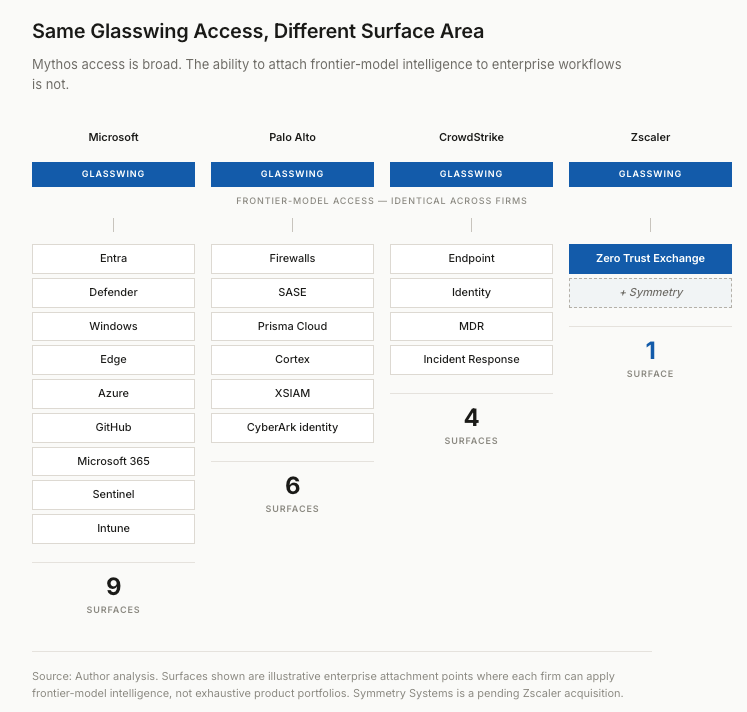The width and height of the screenshot is (747, 712).
Task: Click the Prisma Cloud box
Action: [x=293, y=326]
